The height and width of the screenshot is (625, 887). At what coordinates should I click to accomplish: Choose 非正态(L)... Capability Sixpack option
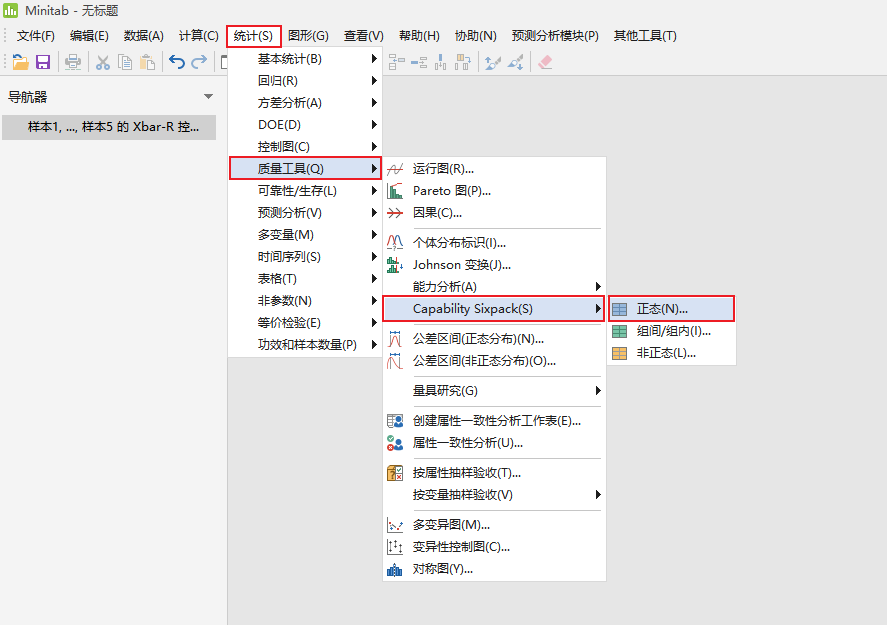[666, 353]
